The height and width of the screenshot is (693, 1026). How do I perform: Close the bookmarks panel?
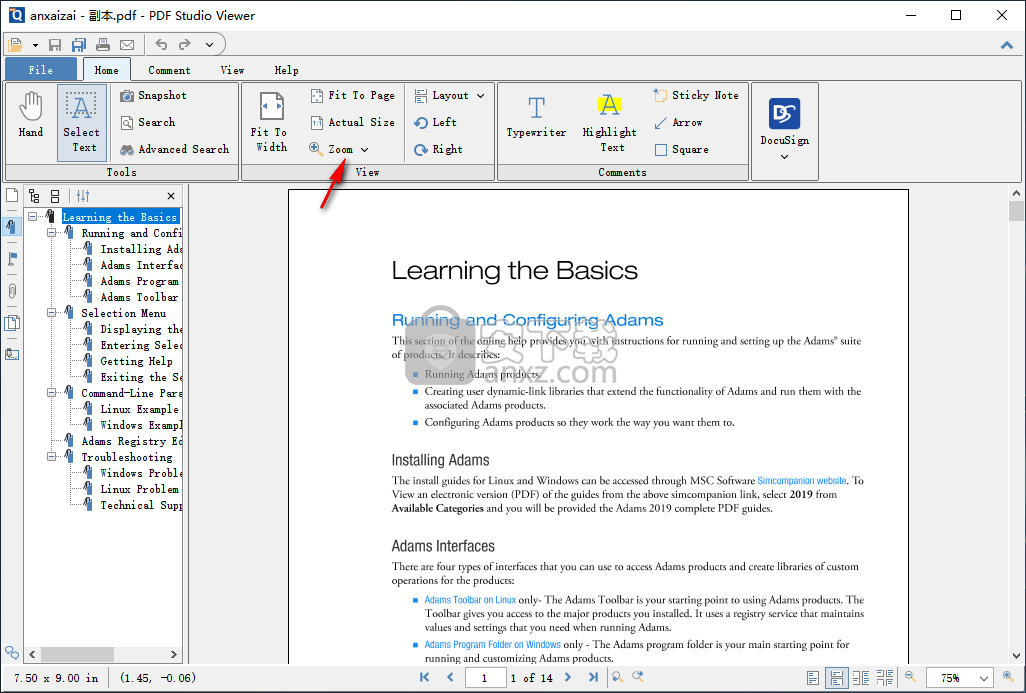171,196
